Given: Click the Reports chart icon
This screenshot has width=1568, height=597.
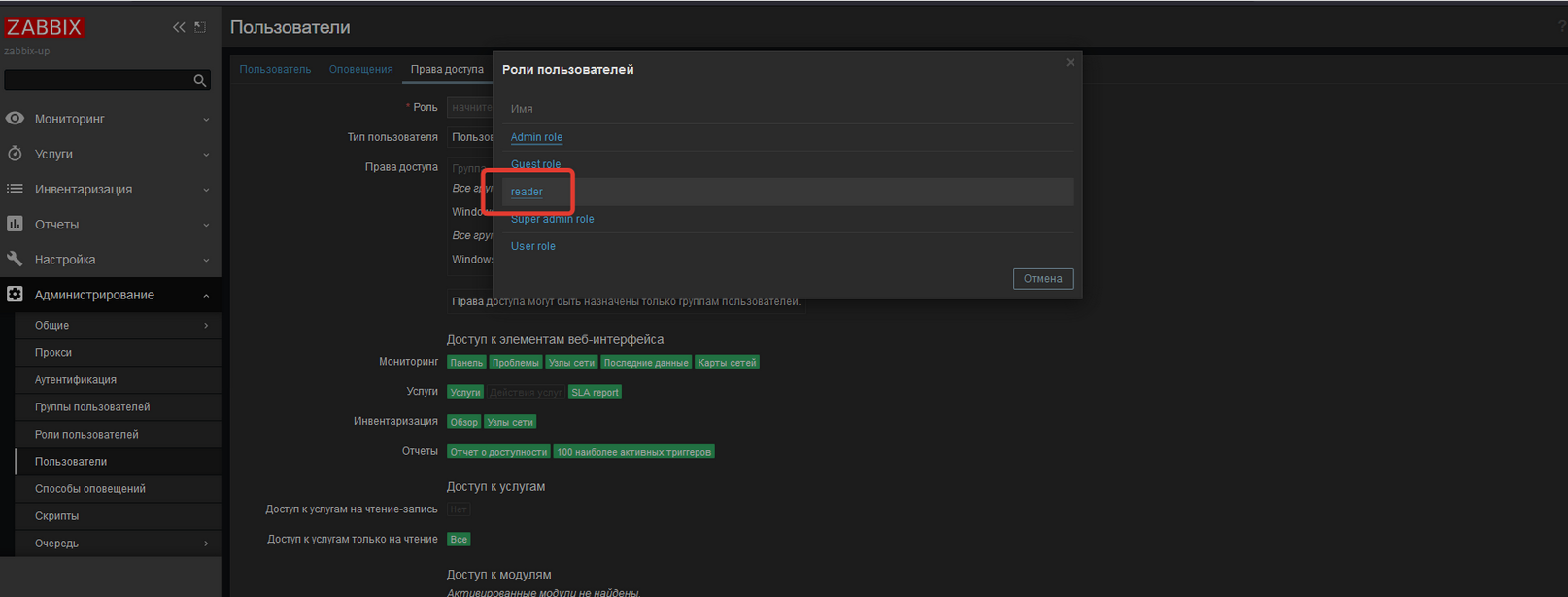Looking at the screenshot, I should tap(15, 224).
